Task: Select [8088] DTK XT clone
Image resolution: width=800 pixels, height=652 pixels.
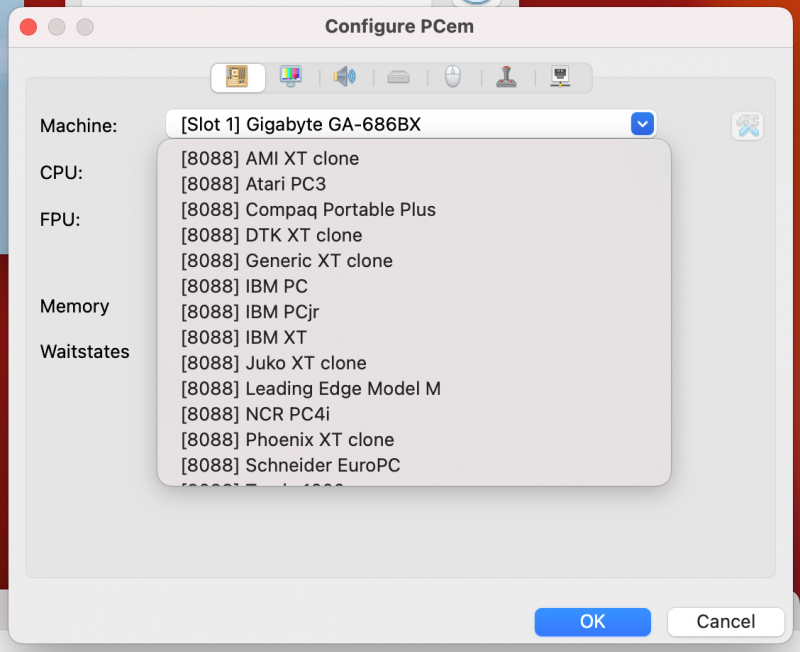Action: pyautogui.click(x=414, y=235)
